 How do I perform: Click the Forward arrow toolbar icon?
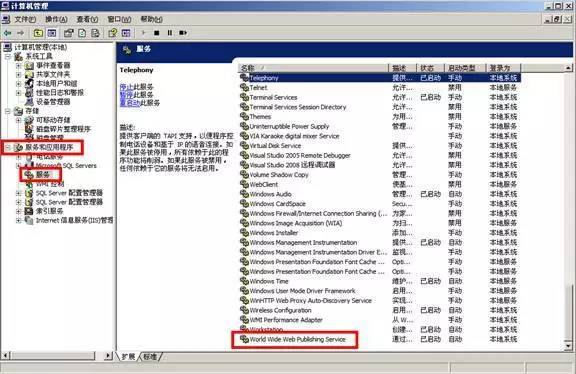click(x=21, y=33)
